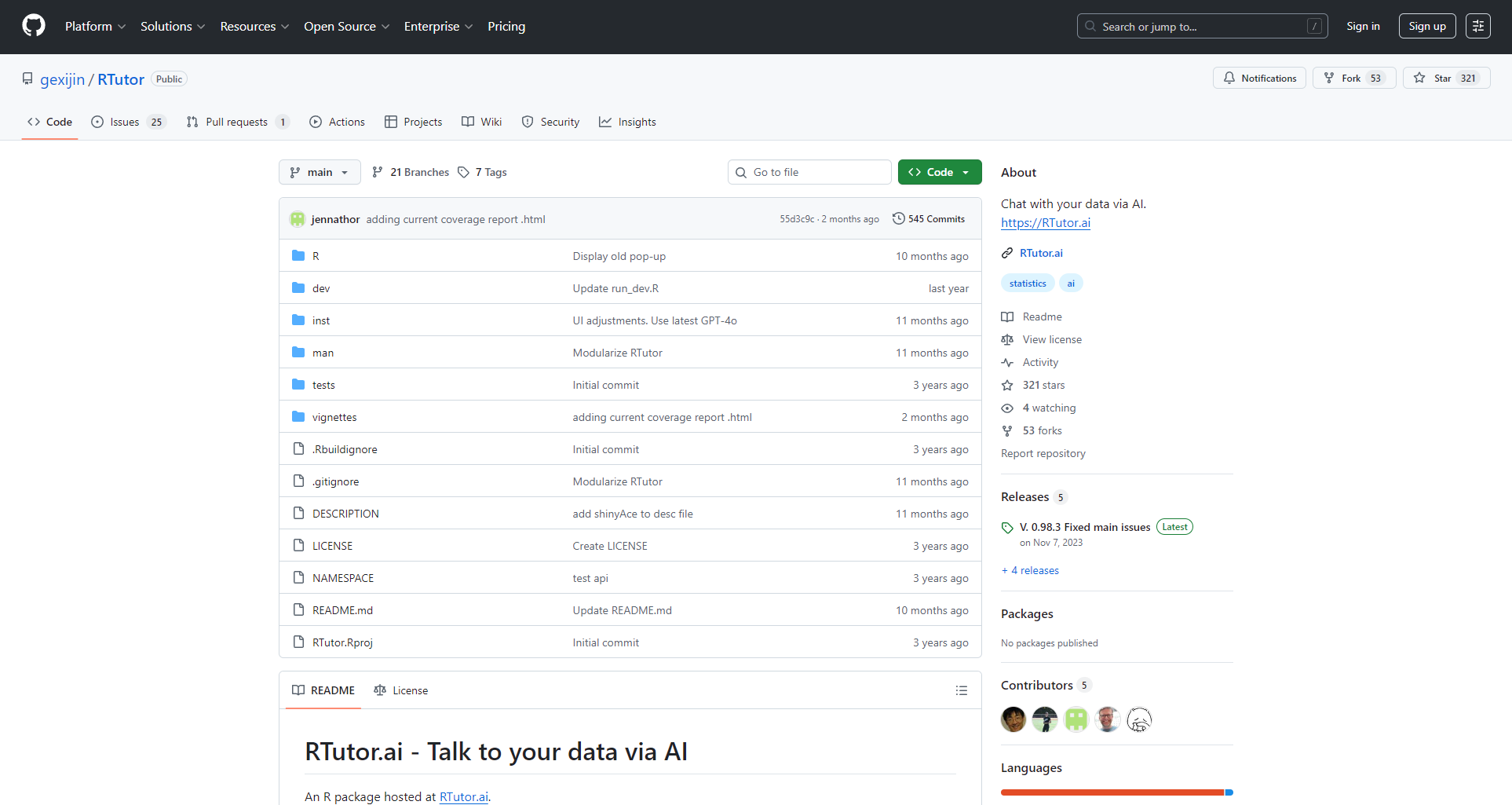Open the vignettes folder
Viewport: 1512px width, 805px height.
[334, 417]
